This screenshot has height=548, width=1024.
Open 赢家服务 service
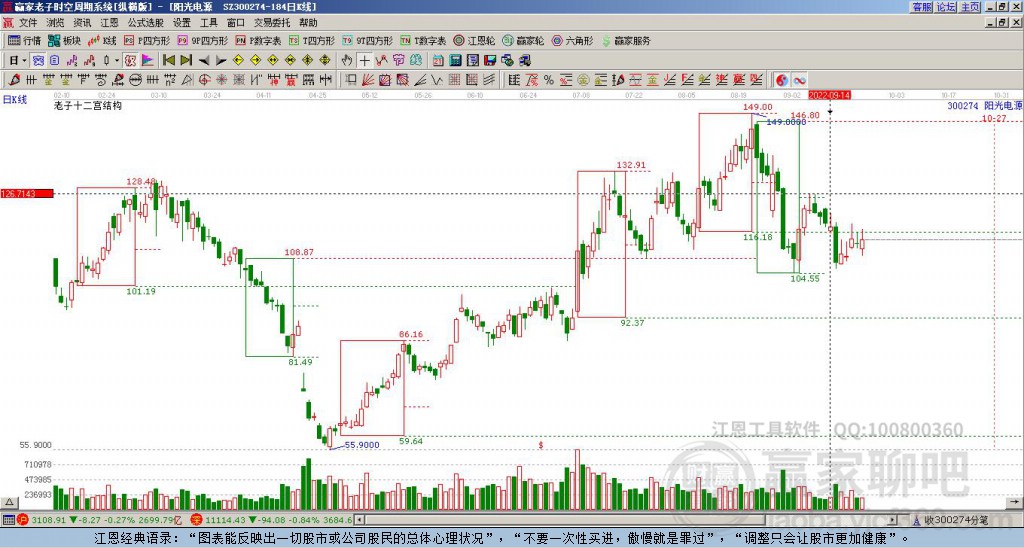coord(626,40)
